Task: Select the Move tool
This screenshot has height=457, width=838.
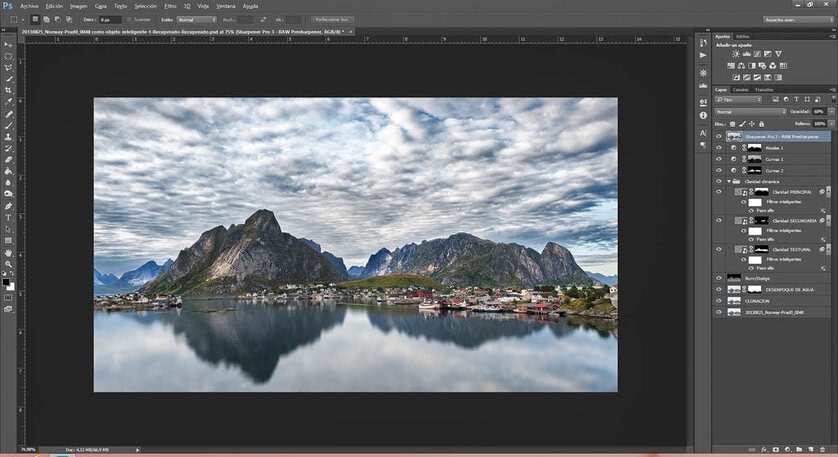Action: (9, 44)
